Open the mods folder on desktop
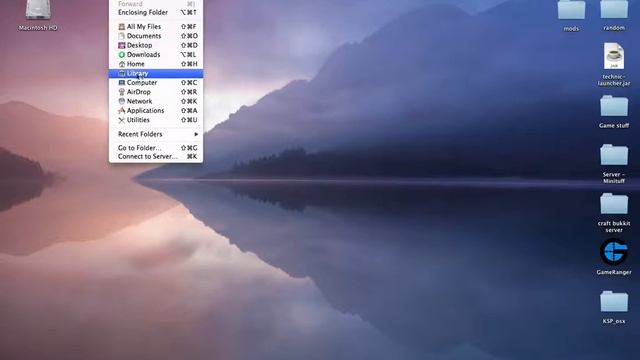Image resolution: width=640 pixels, height=360 pixels. click(x=571, y=10)
